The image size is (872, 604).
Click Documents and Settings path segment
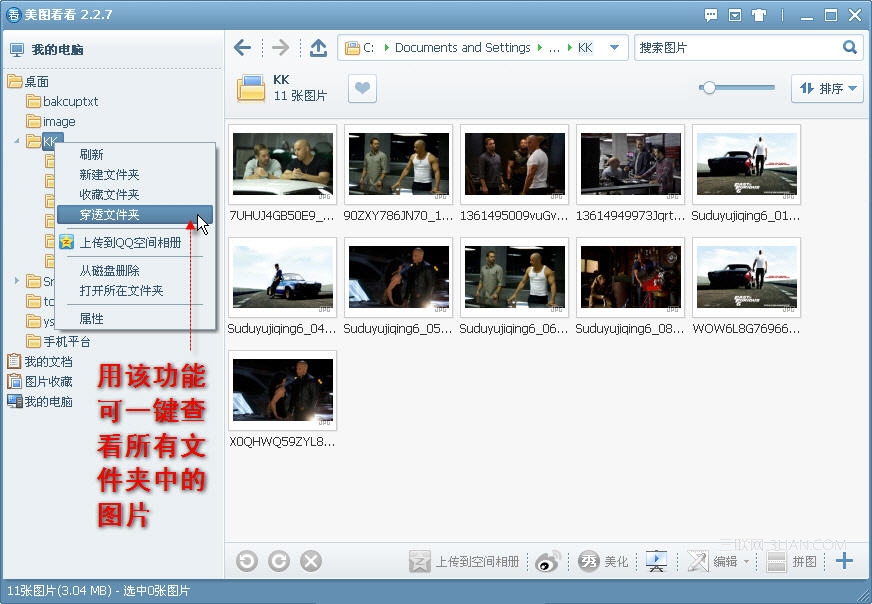[x=463, y=48]
